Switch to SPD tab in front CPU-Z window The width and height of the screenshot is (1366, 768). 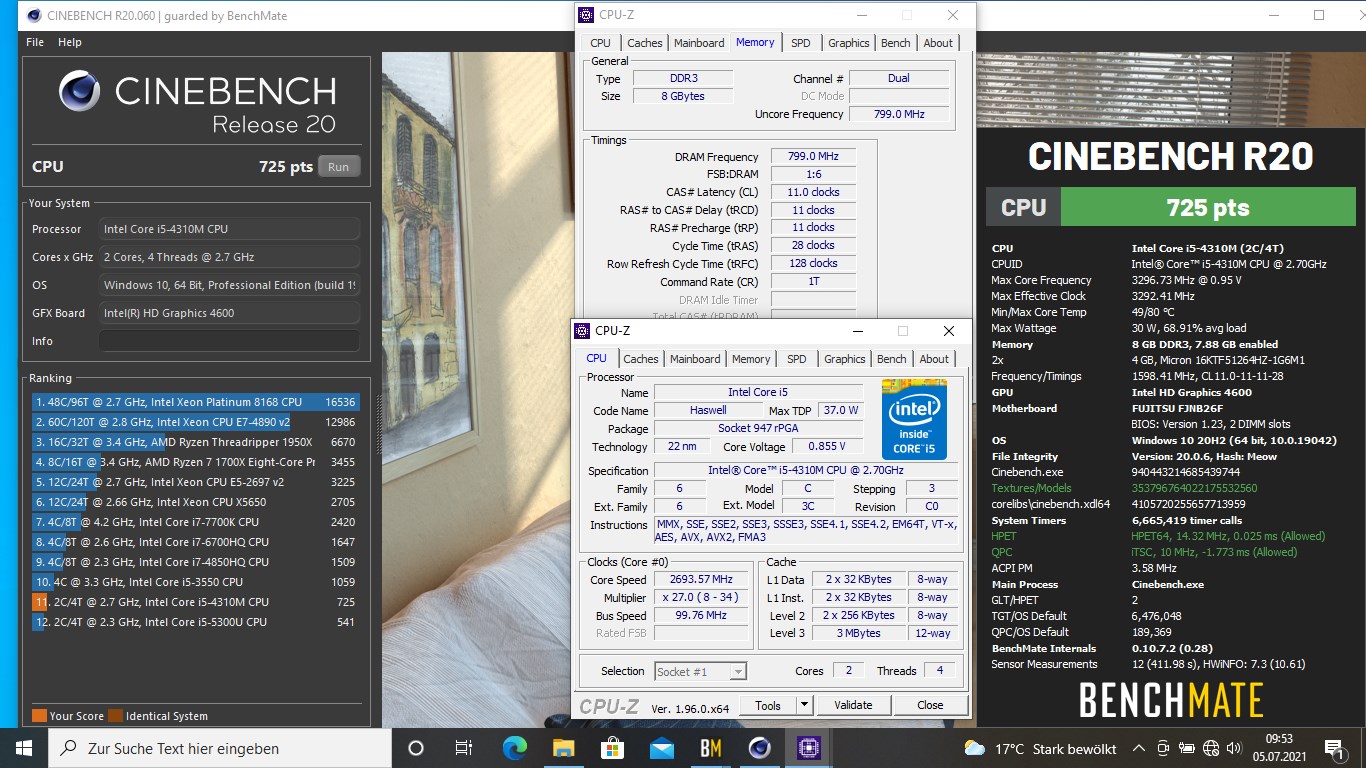point(797,359)
